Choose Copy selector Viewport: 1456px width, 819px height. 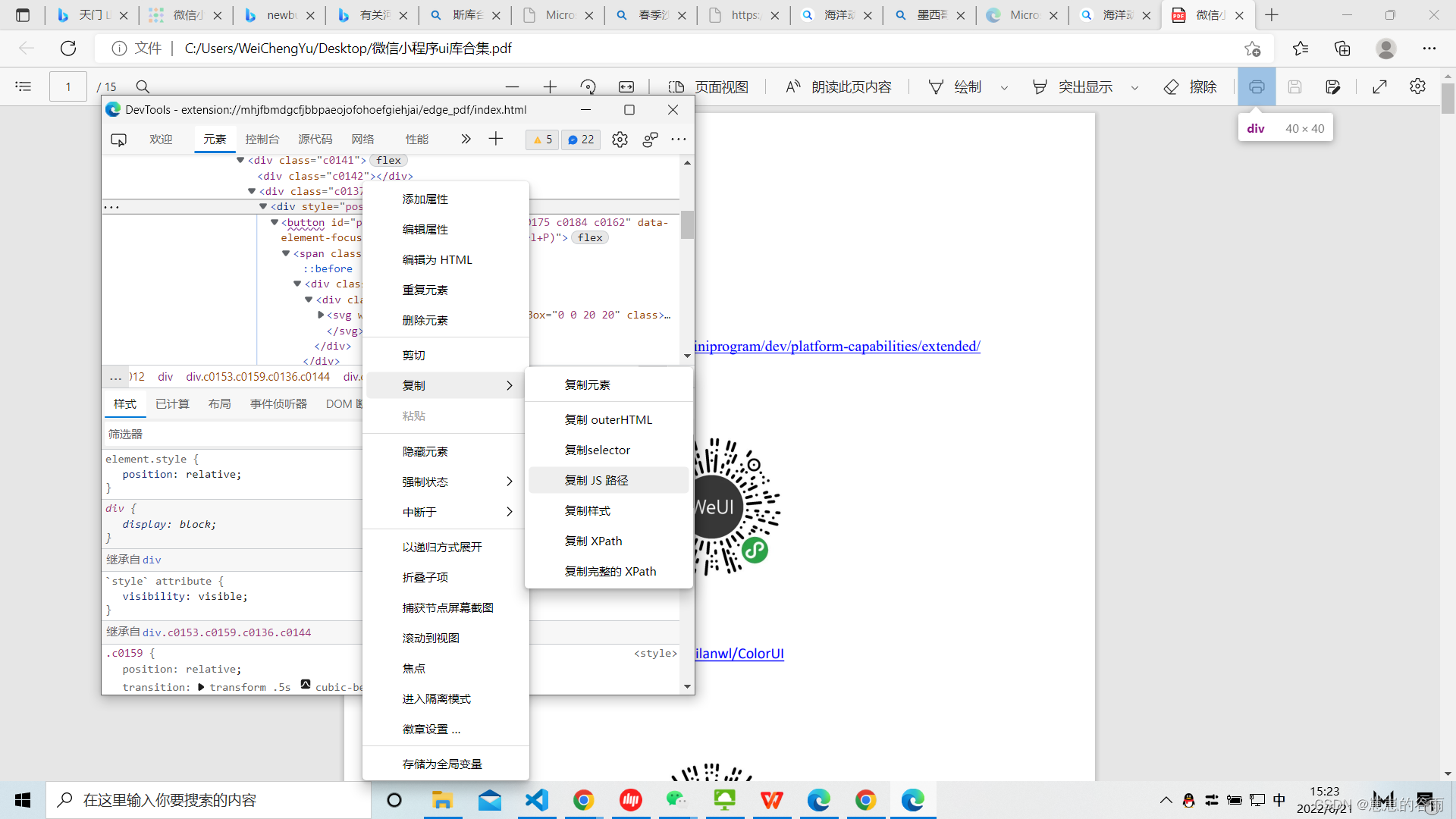click(608, 450)
